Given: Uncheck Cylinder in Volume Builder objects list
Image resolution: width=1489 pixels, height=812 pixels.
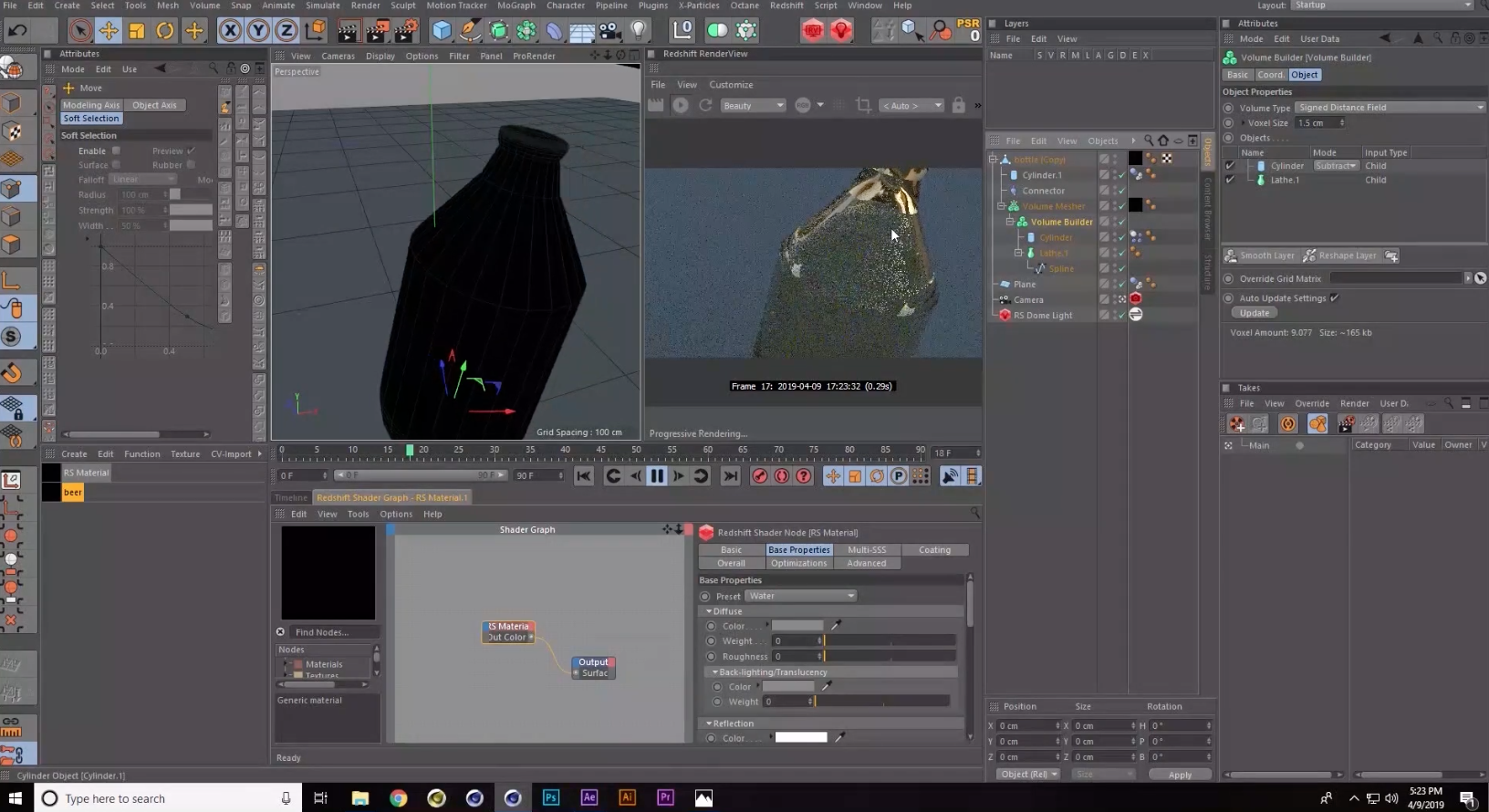Looking at the screenshot, I should pos(1230,166).
